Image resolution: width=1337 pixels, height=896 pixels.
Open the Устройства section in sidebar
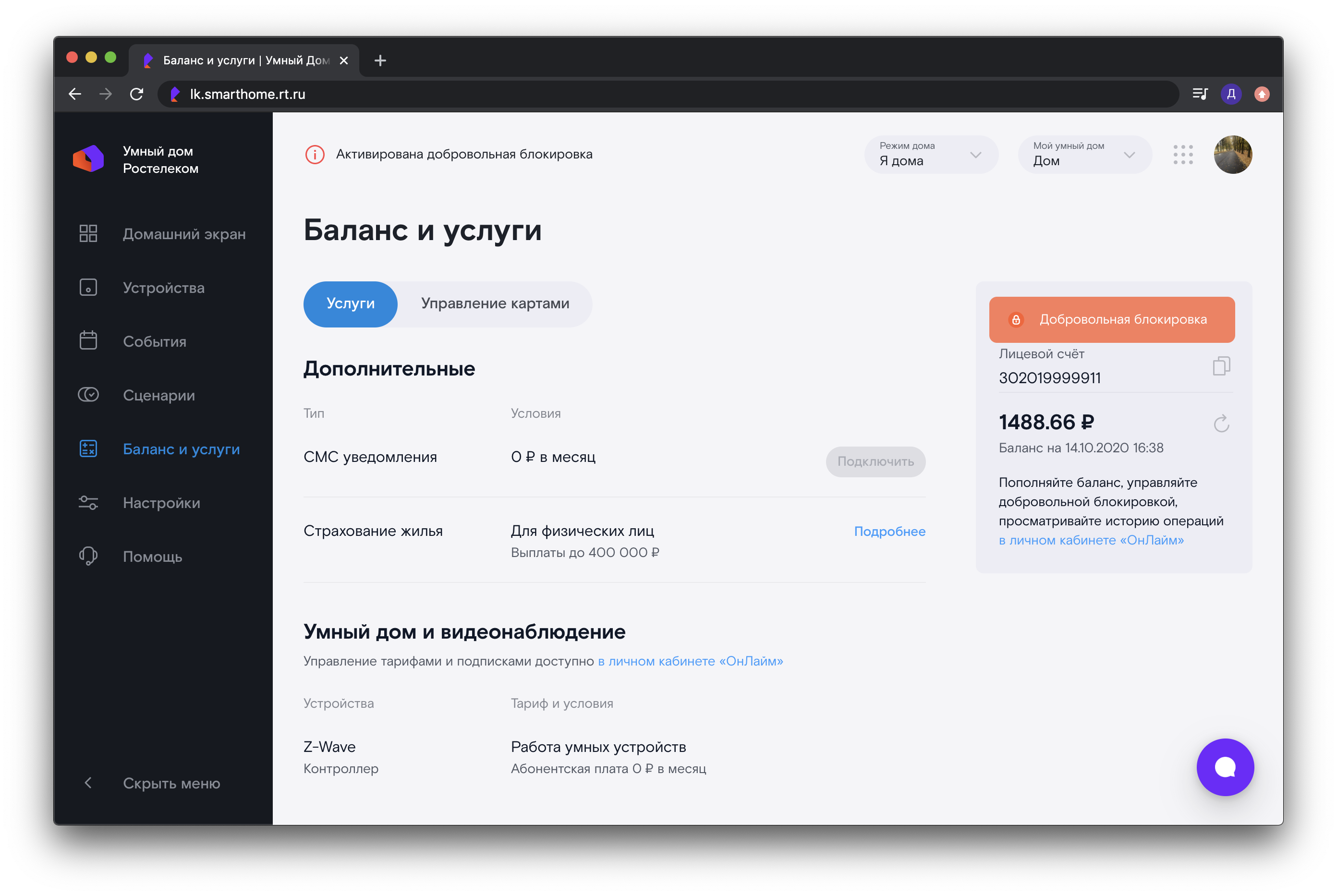(x=163, y=288)
